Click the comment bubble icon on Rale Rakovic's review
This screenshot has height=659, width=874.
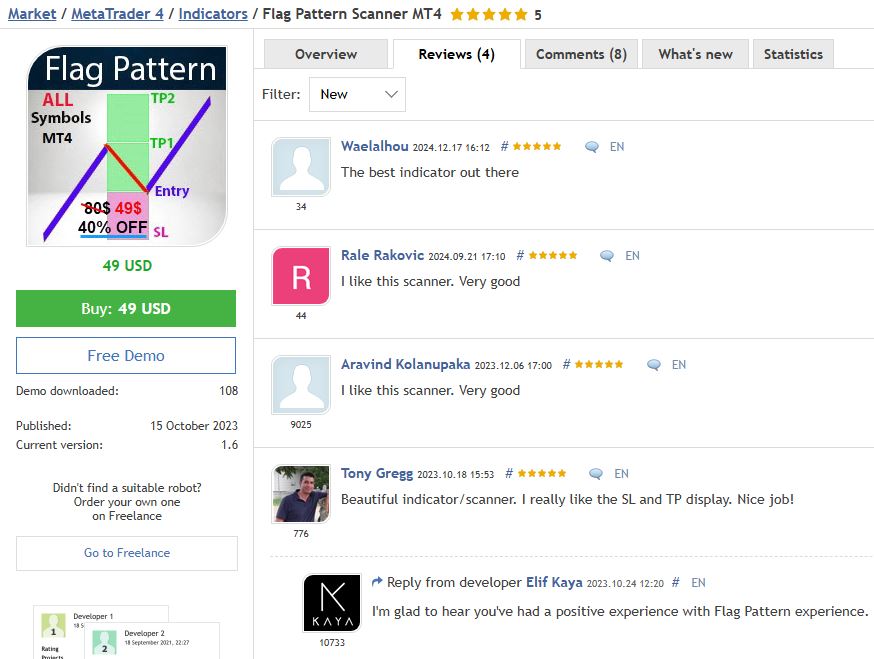click(x=606, y=256)
